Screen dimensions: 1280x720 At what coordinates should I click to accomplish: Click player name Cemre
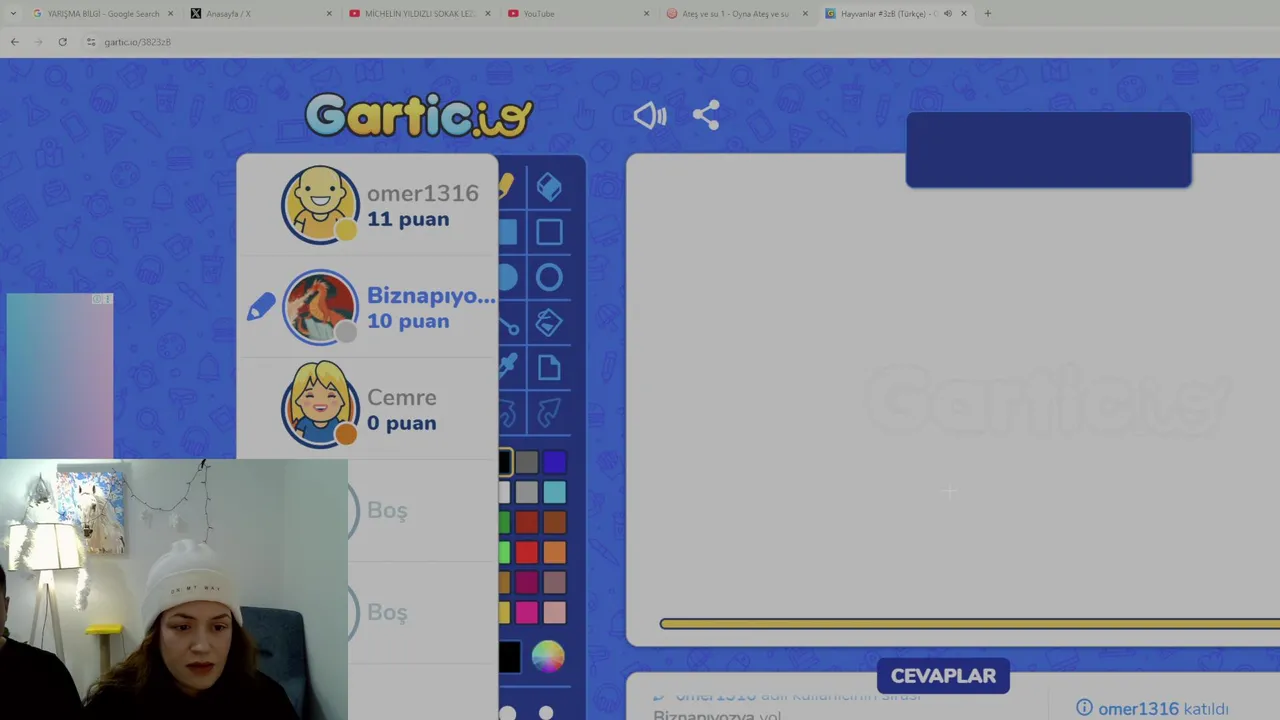click(401, 397)
